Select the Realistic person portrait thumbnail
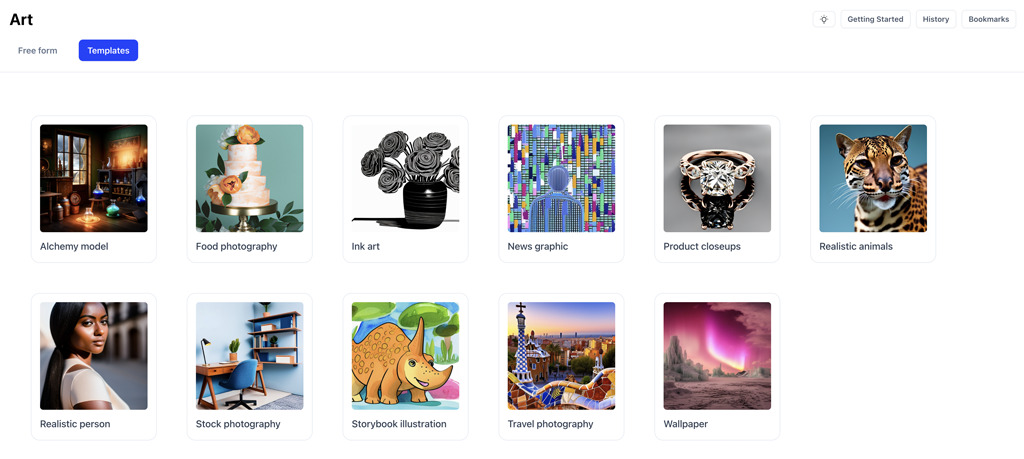Viewport: 1024px width, 459px height. click(x=93, y=356)
